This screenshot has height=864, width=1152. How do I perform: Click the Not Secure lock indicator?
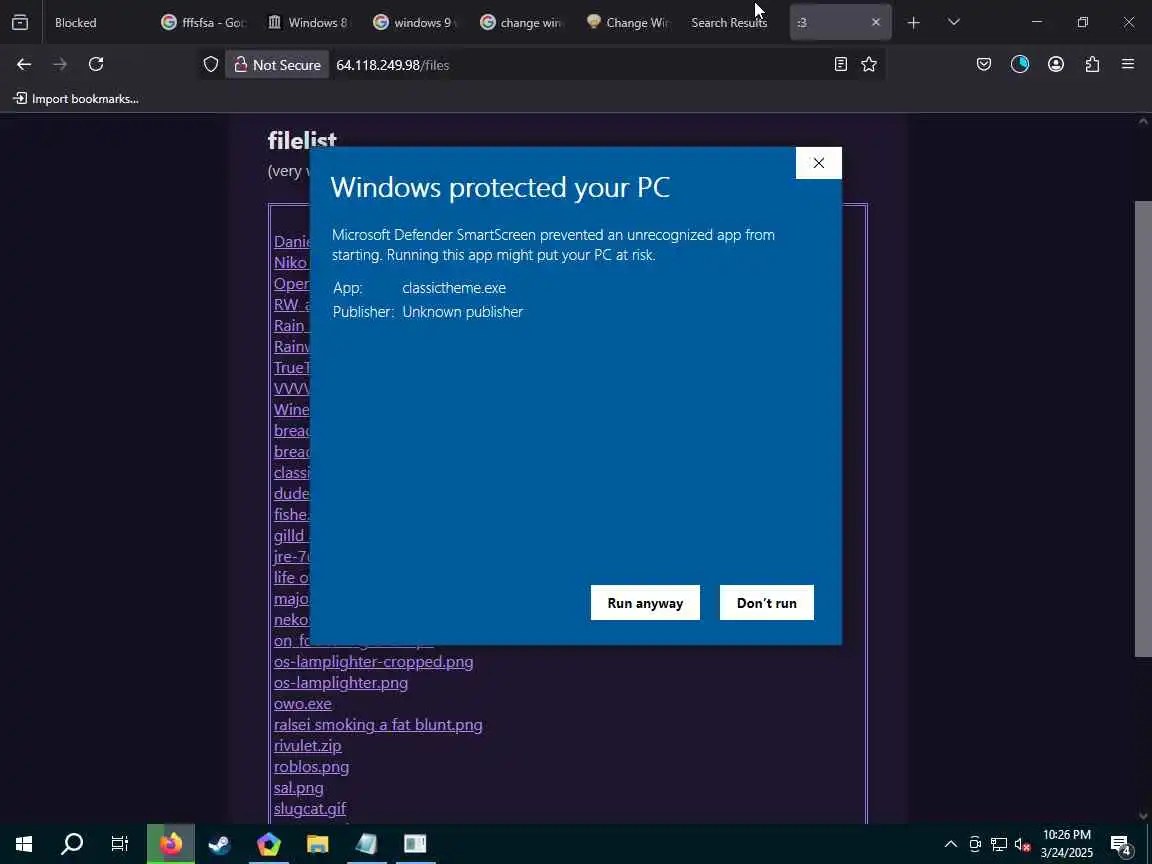click(277, 65)
